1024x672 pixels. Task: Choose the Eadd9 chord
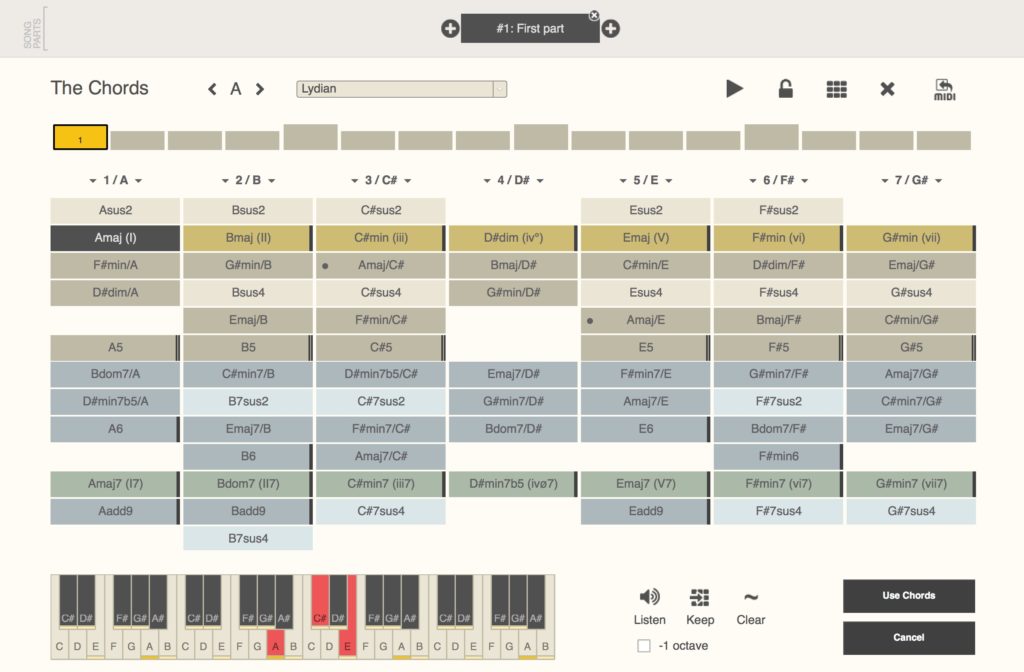click(645, 511)
